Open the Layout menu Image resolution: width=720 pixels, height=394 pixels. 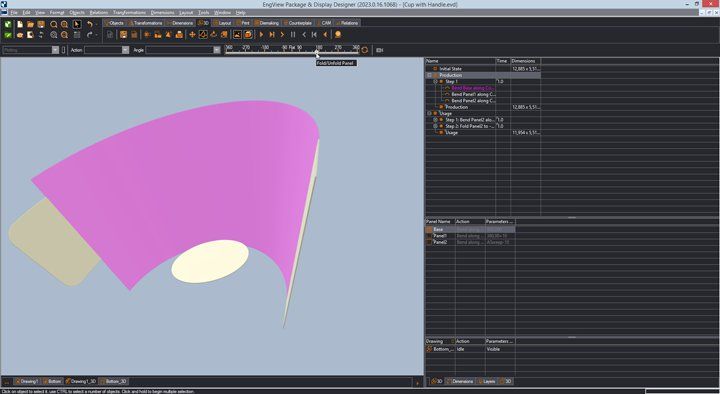point(186,12)
